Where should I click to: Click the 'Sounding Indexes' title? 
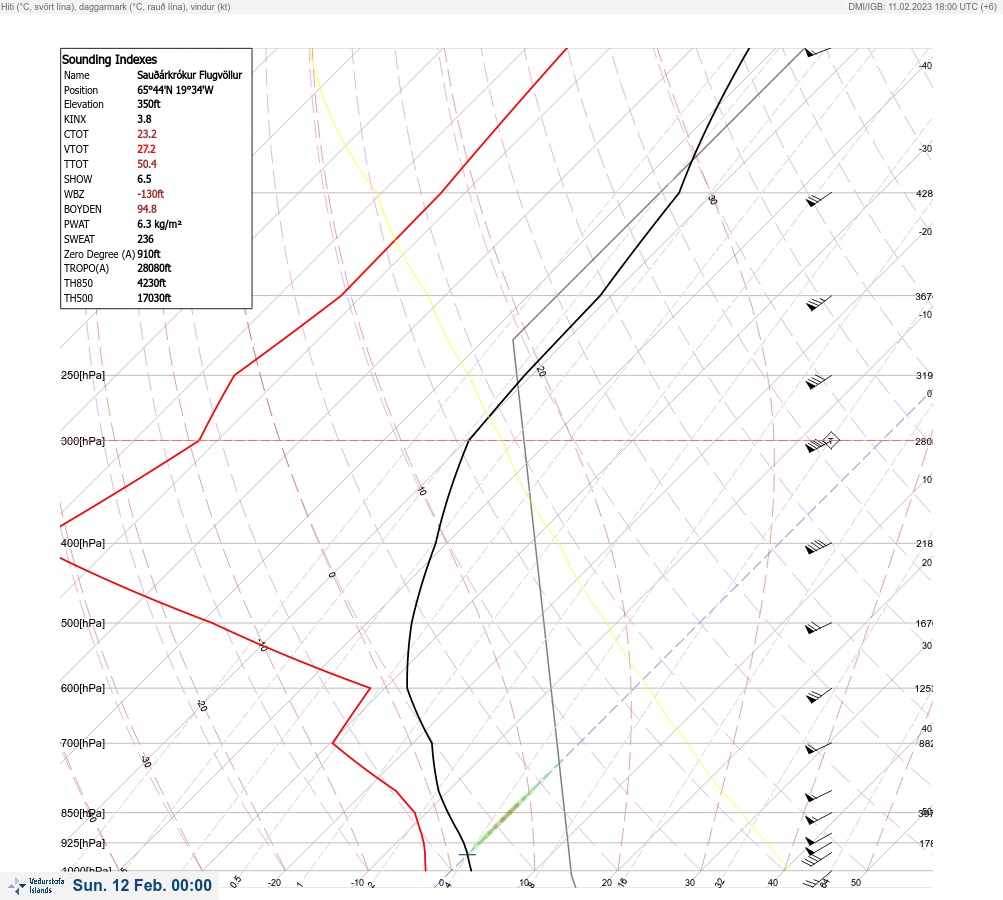coord(109,59)
